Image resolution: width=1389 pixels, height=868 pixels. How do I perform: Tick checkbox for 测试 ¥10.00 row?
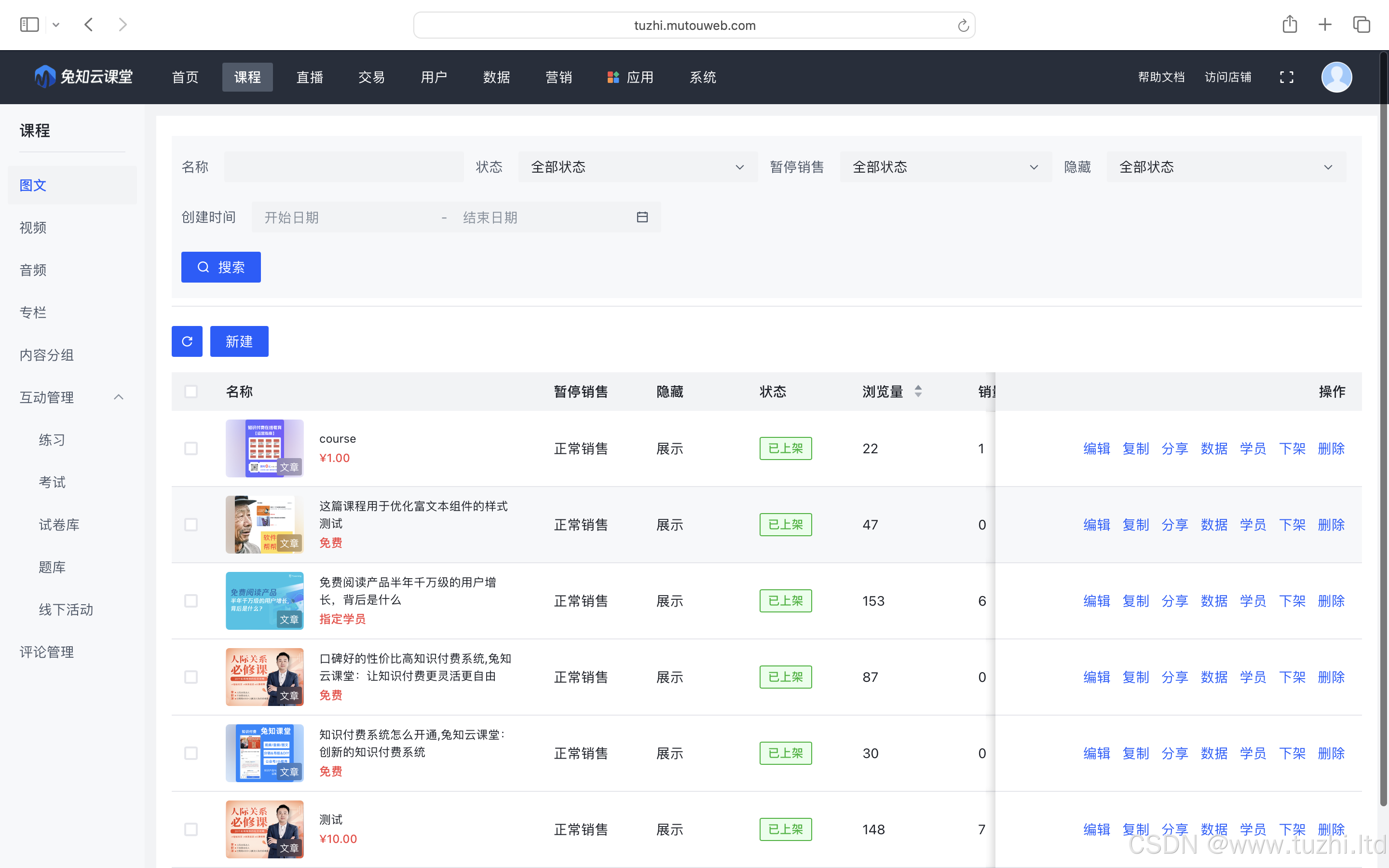(191, 829)
